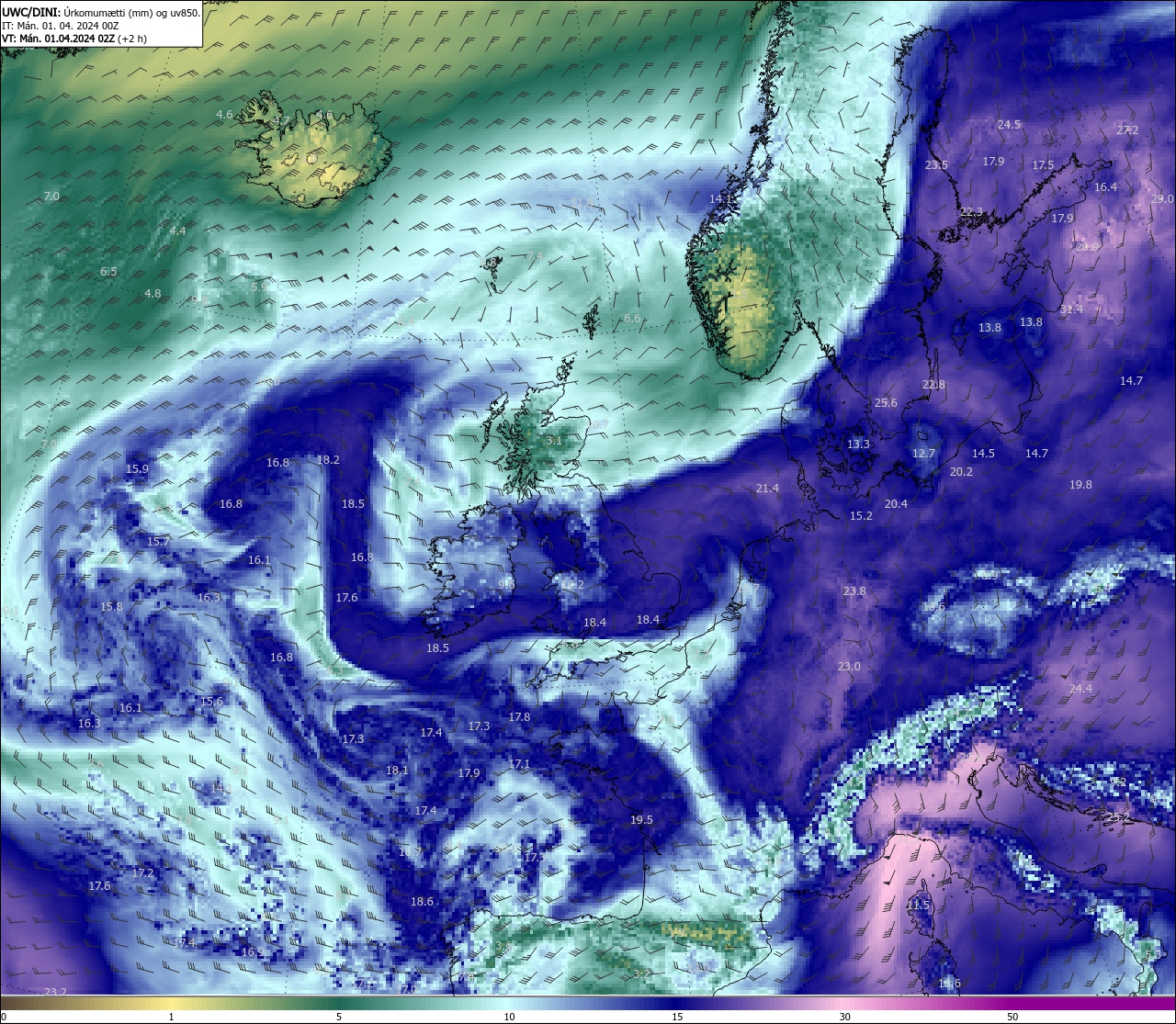Click the 24.4 value on the map

[1080, 688]
